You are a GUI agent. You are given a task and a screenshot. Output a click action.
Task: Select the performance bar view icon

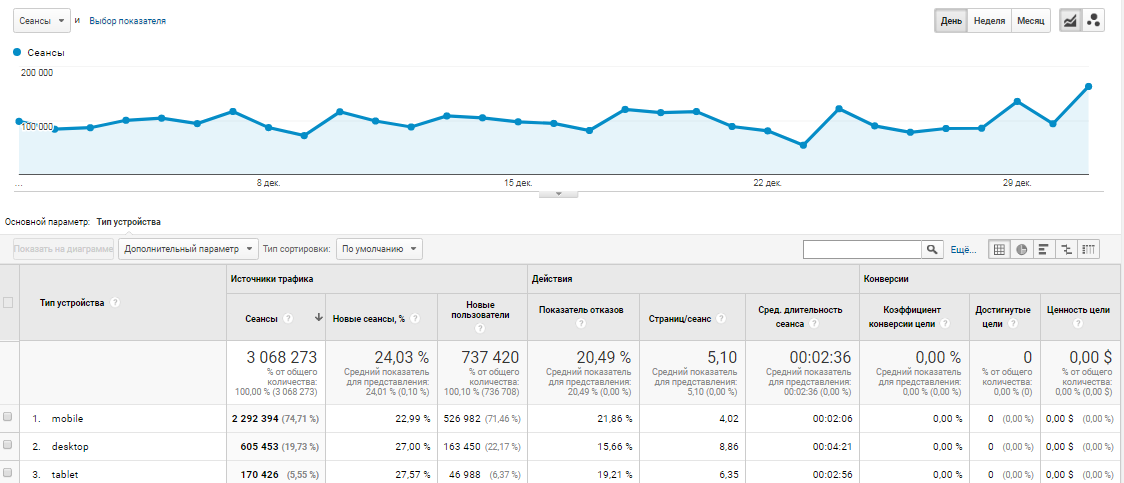coord(1044,249)
